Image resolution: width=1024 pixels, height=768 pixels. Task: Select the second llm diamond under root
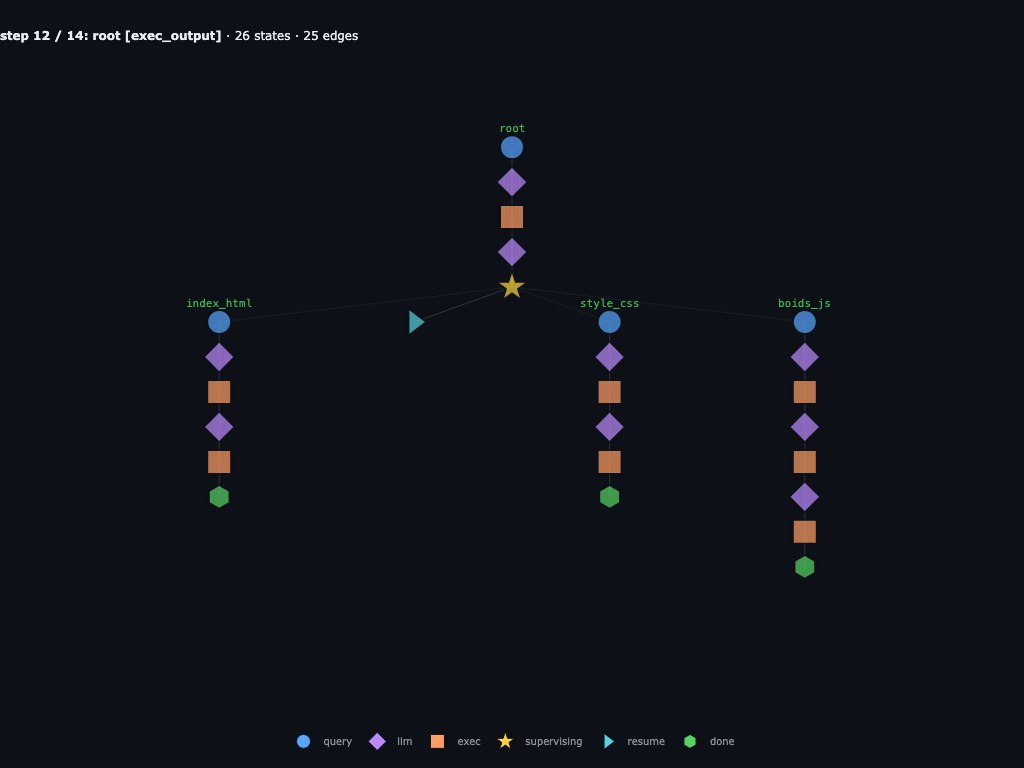click(512, 252)
